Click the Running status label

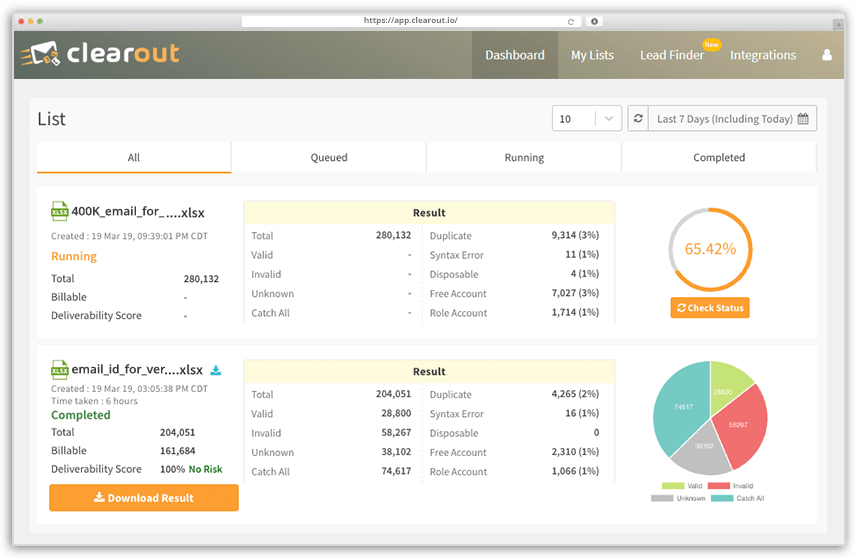pos(74,256)
